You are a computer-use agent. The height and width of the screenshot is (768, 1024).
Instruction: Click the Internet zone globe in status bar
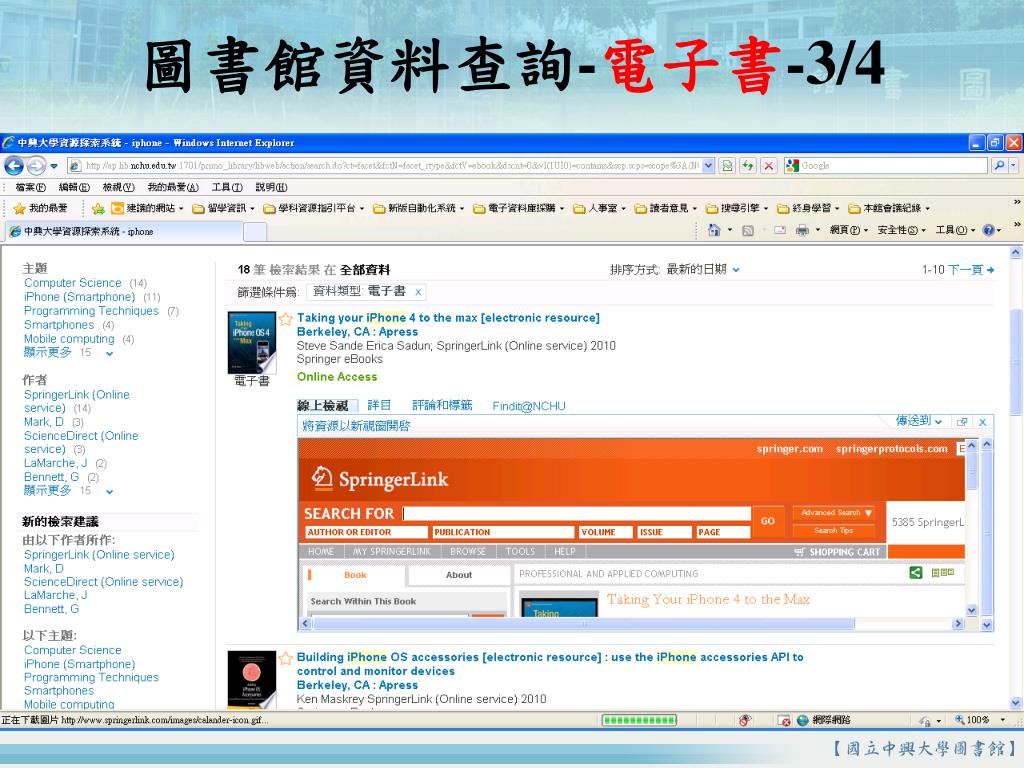click(803, 720)
